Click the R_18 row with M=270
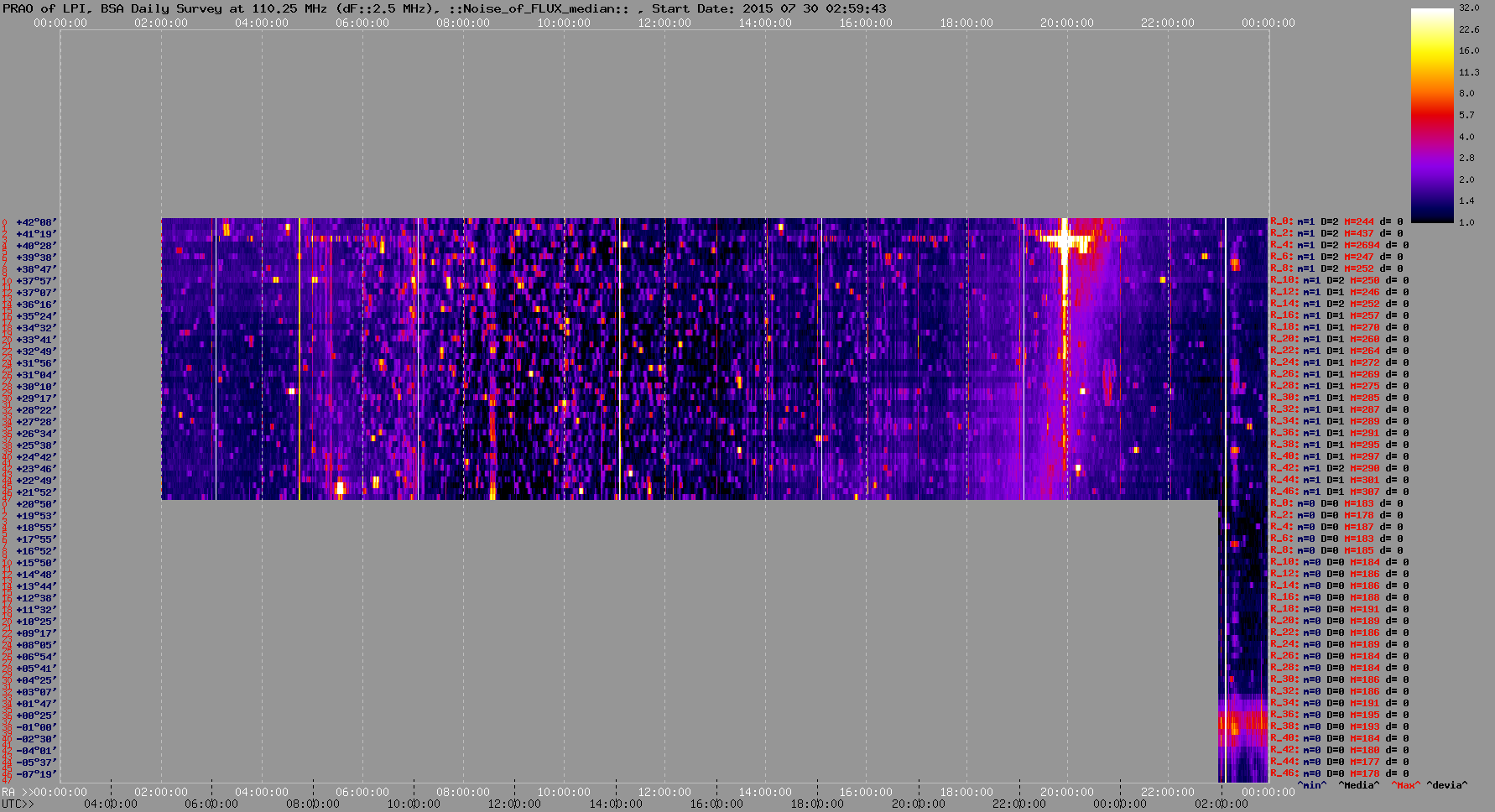The height and width of the screenshot is (812, 1495). (1340, 327)
